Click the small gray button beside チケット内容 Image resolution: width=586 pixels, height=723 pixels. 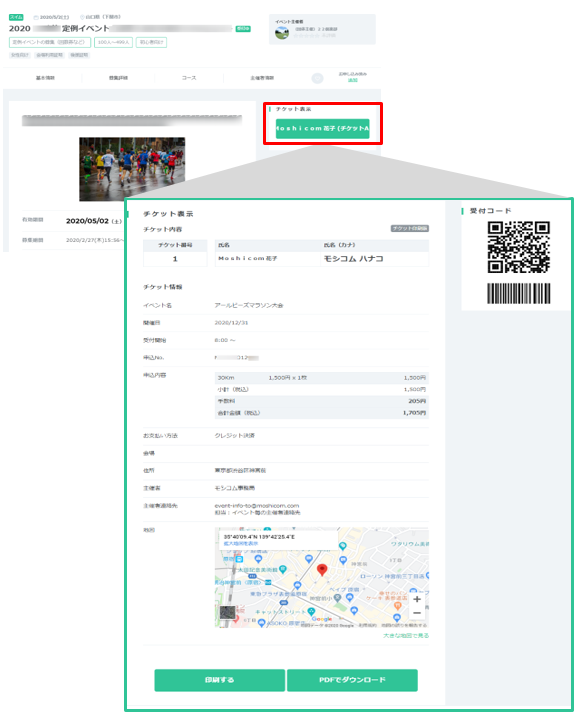(410, 228)
